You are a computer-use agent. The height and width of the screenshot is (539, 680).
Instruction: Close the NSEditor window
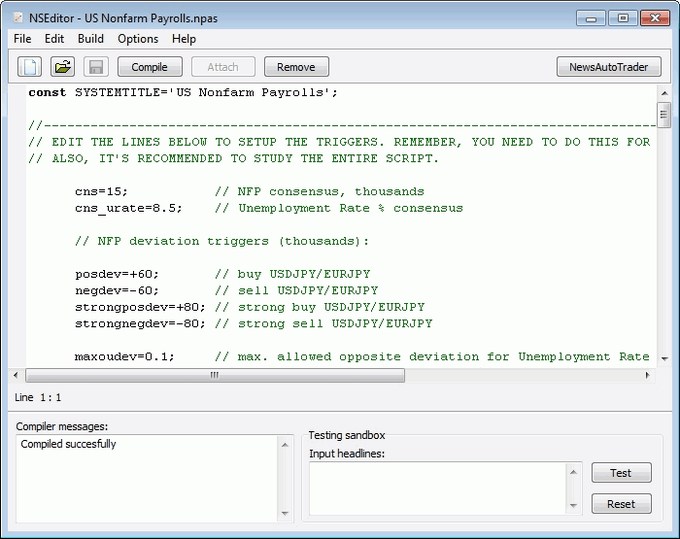pyautogui.click(x=655, y=18)
